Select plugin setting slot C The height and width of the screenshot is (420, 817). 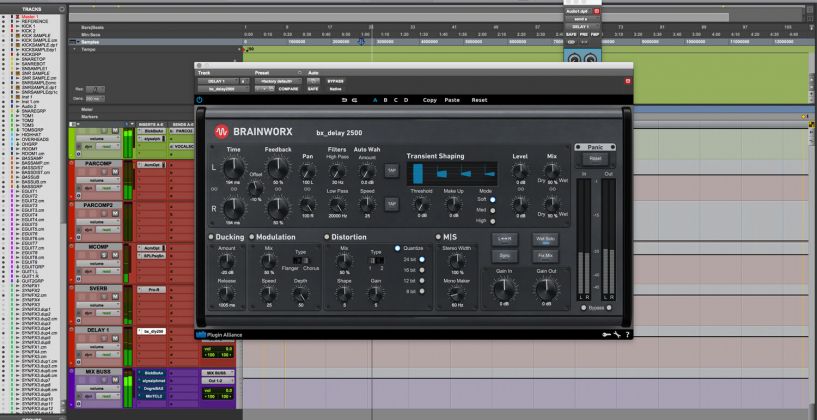[395, 100]
